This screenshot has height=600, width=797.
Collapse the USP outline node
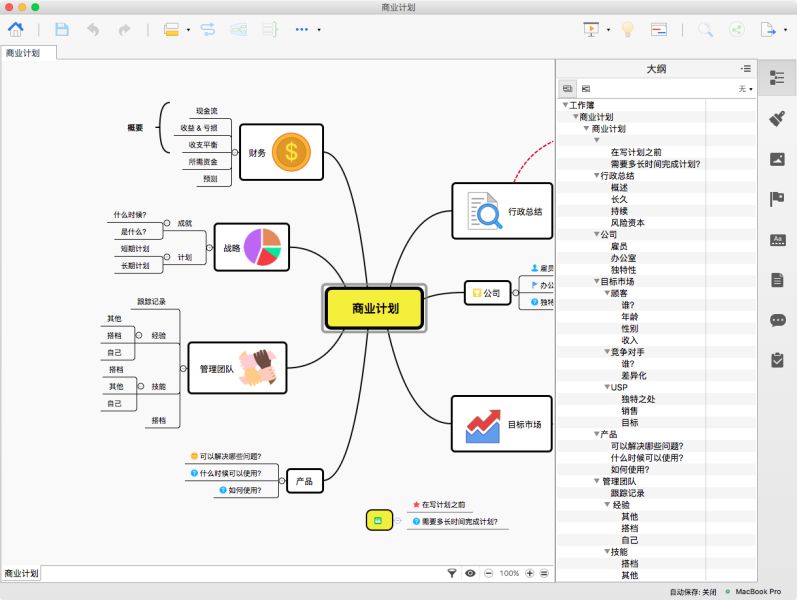(607, 387)
